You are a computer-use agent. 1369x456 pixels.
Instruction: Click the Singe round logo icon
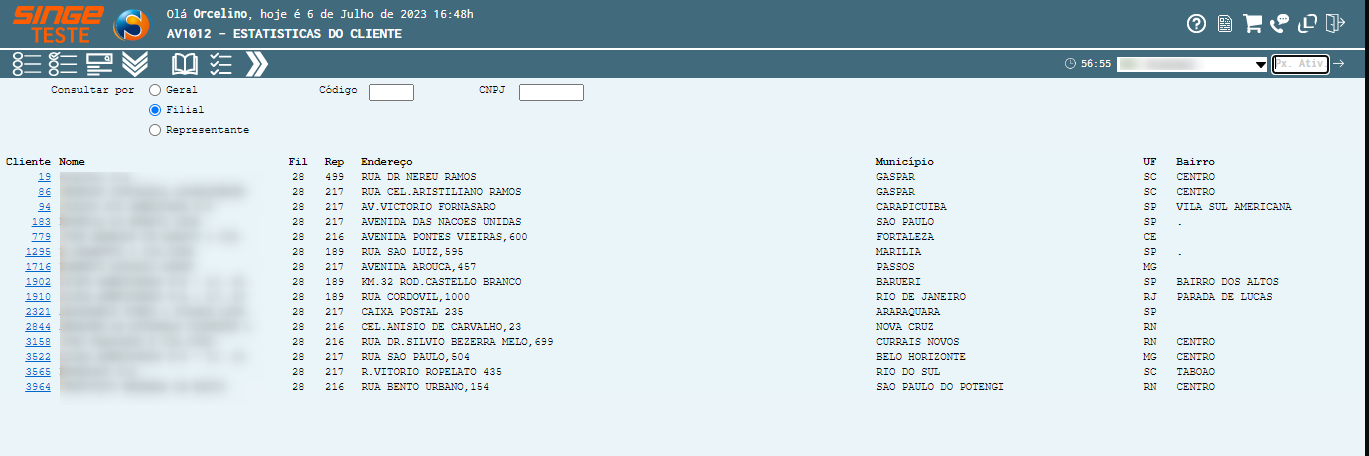click(131, 25)
